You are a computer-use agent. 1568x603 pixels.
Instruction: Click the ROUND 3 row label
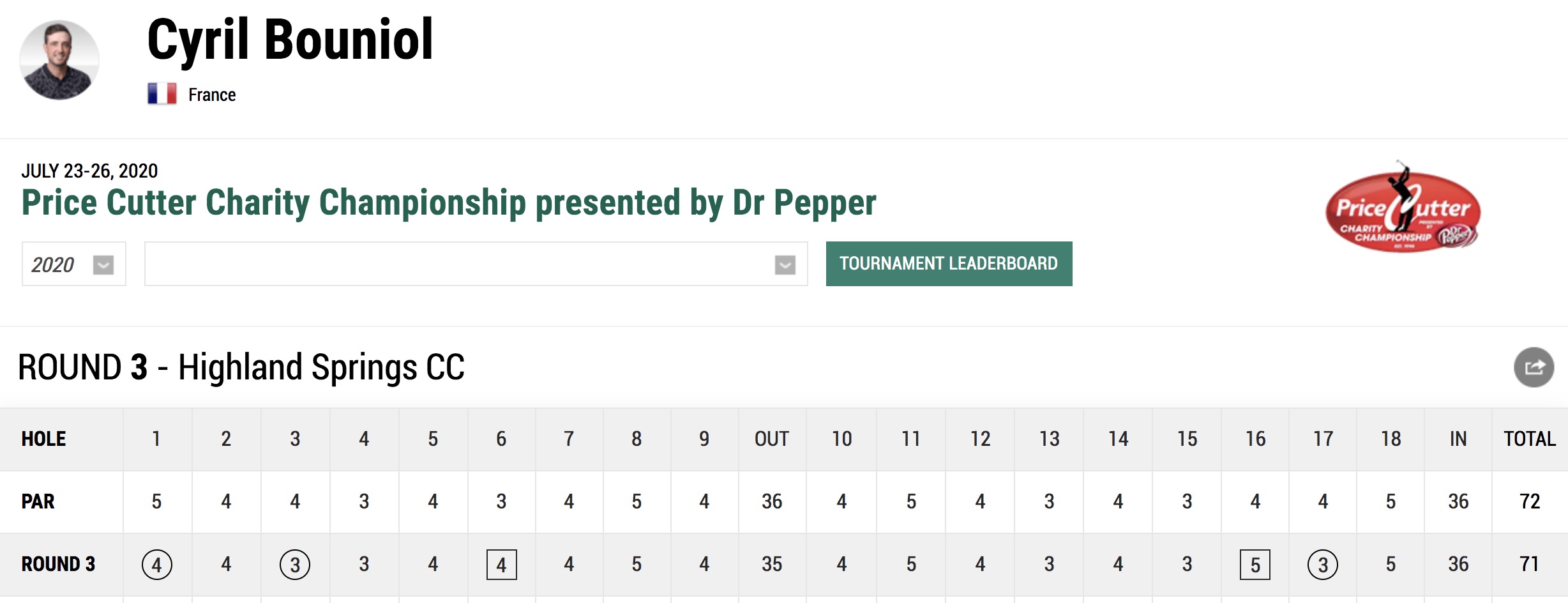pos(58,564)
